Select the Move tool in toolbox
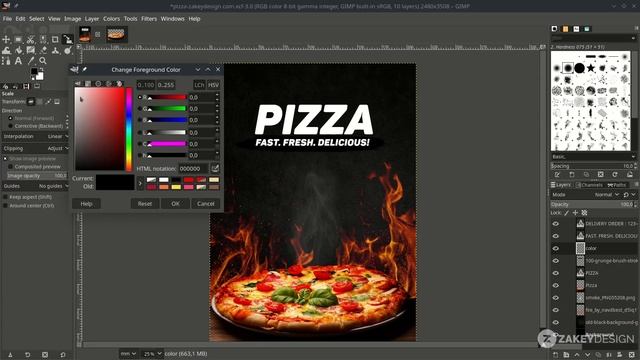This screenshot has height=360, width=640. click(x=6, y=40)
